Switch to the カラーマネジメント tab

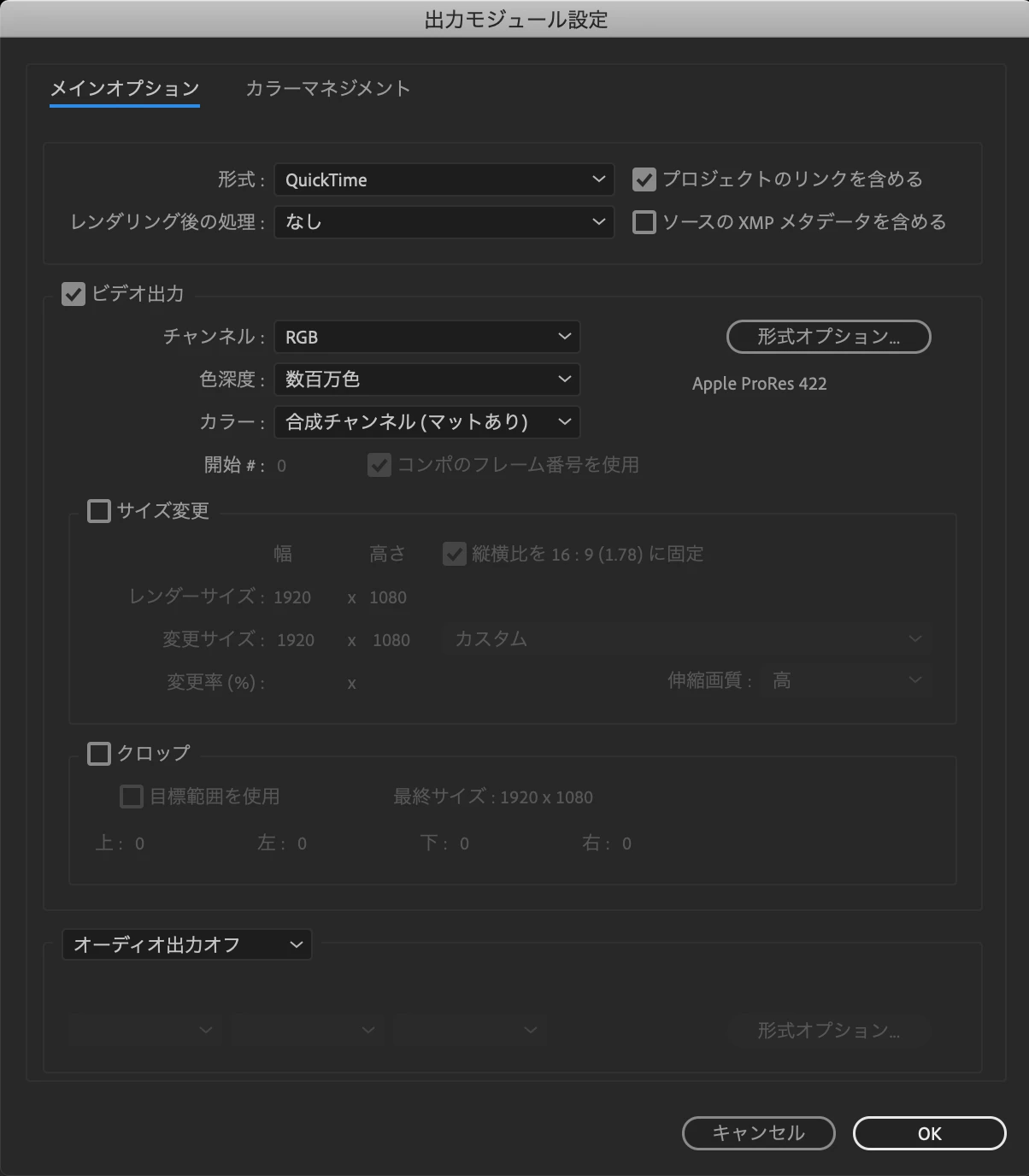tap(328, 89)
